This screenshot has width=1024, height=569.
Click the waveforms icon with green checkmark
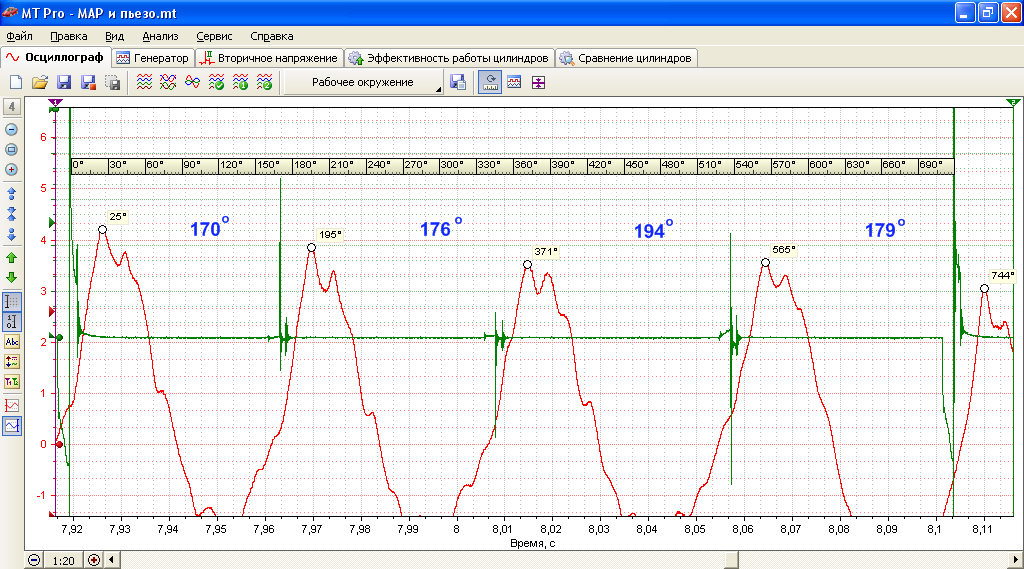pos(216,82)
